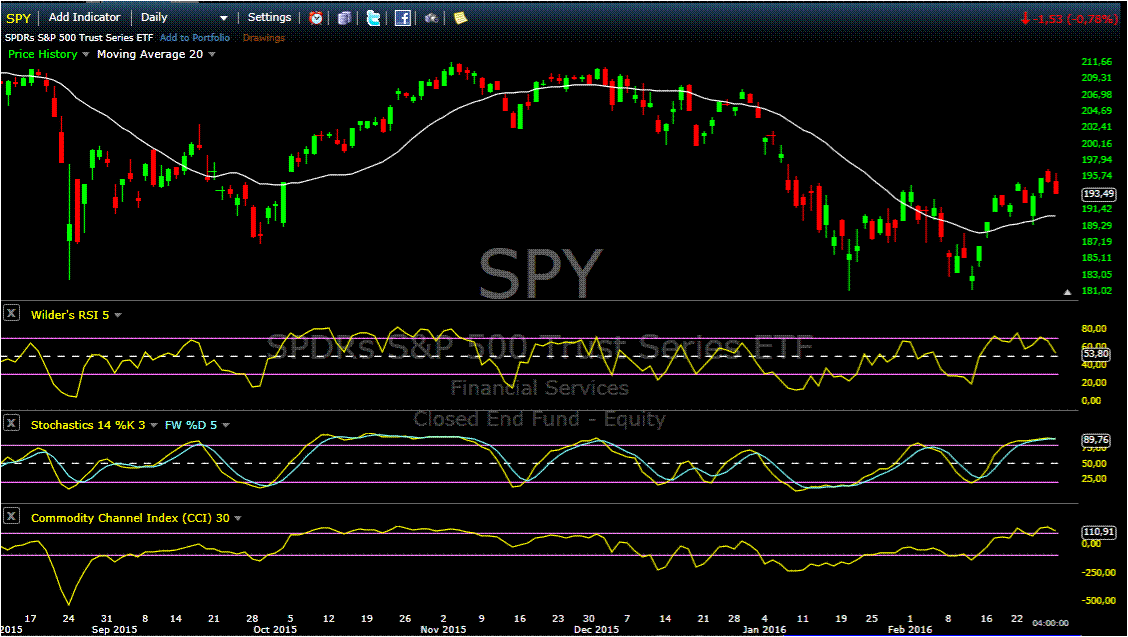This screenshot has width=1128, height=637.
Task: Click the Dec 2015 date axis label
Action: pyautogui.click(x=596, y=629)
